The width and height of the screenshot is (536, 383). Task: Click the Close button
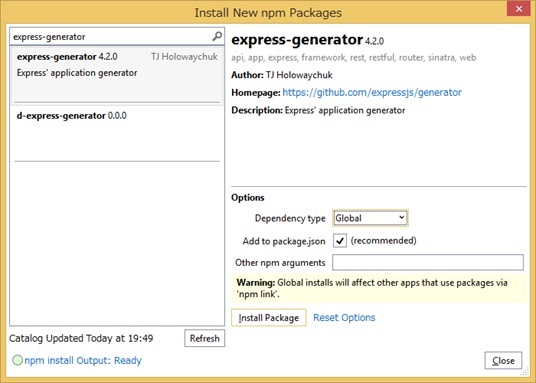[x=503, y=360]
